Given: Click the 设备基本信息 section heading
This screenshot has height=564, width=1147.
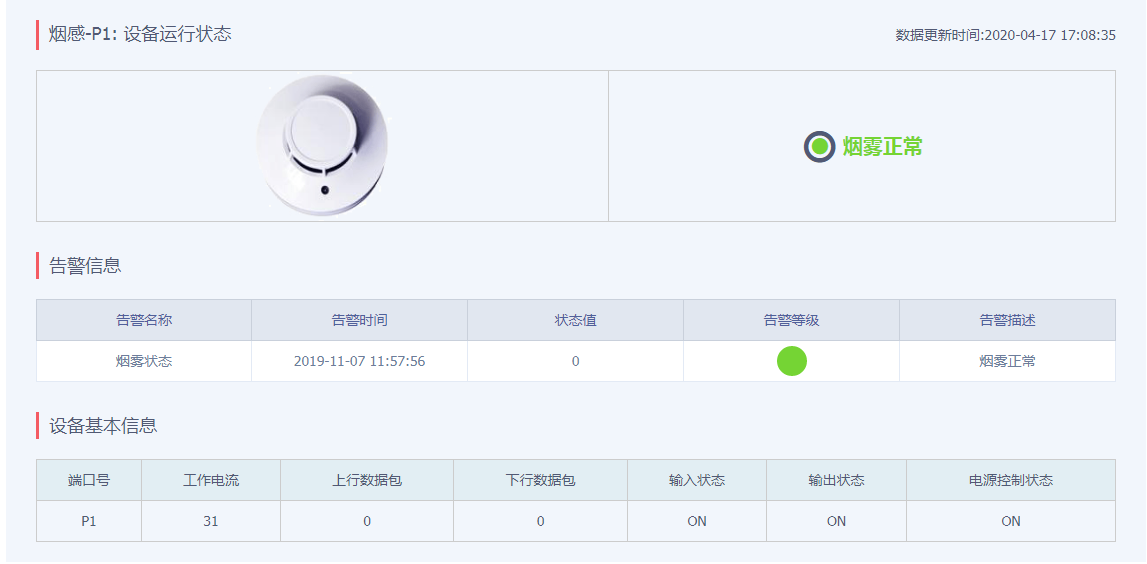Looking at the screenshot, I should (103, 425).
